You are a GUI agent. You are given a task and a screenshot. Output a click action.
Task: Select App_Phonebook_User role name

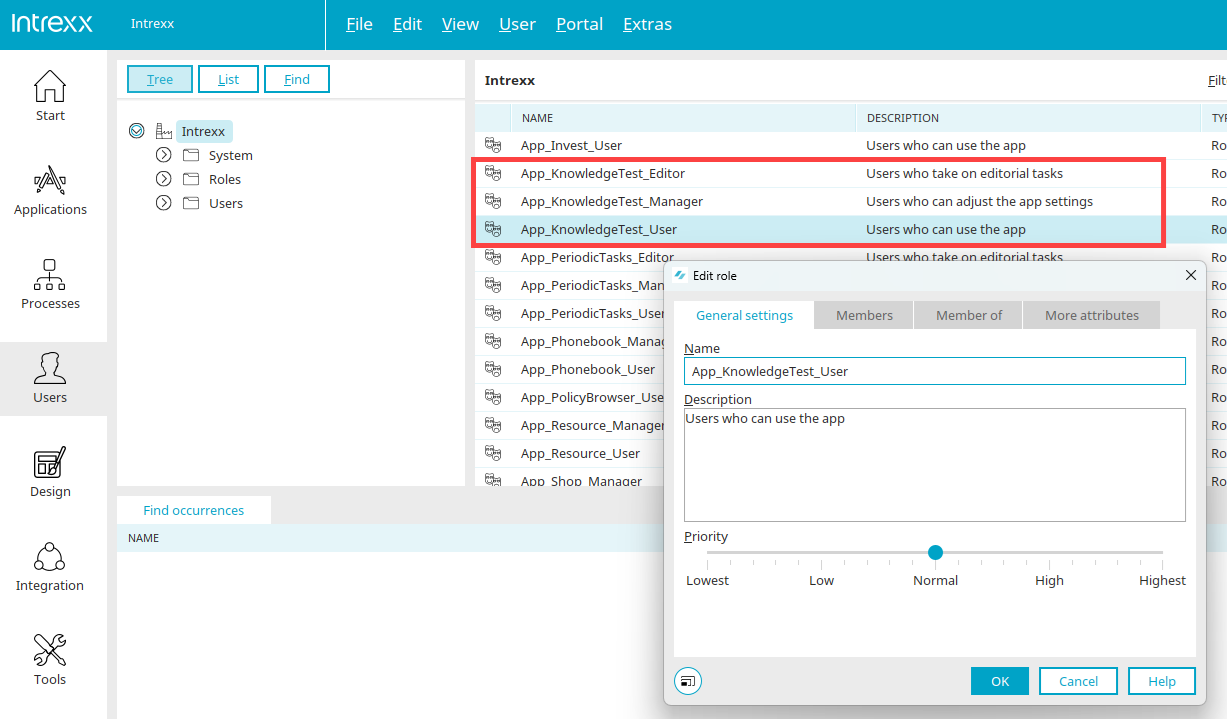tap(588, 369)
